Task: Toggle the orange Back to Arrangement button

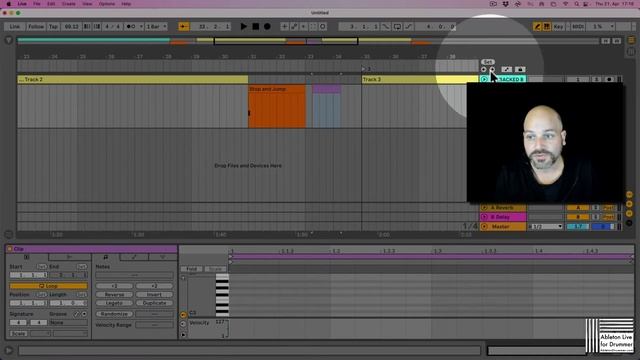Action: 184,27
